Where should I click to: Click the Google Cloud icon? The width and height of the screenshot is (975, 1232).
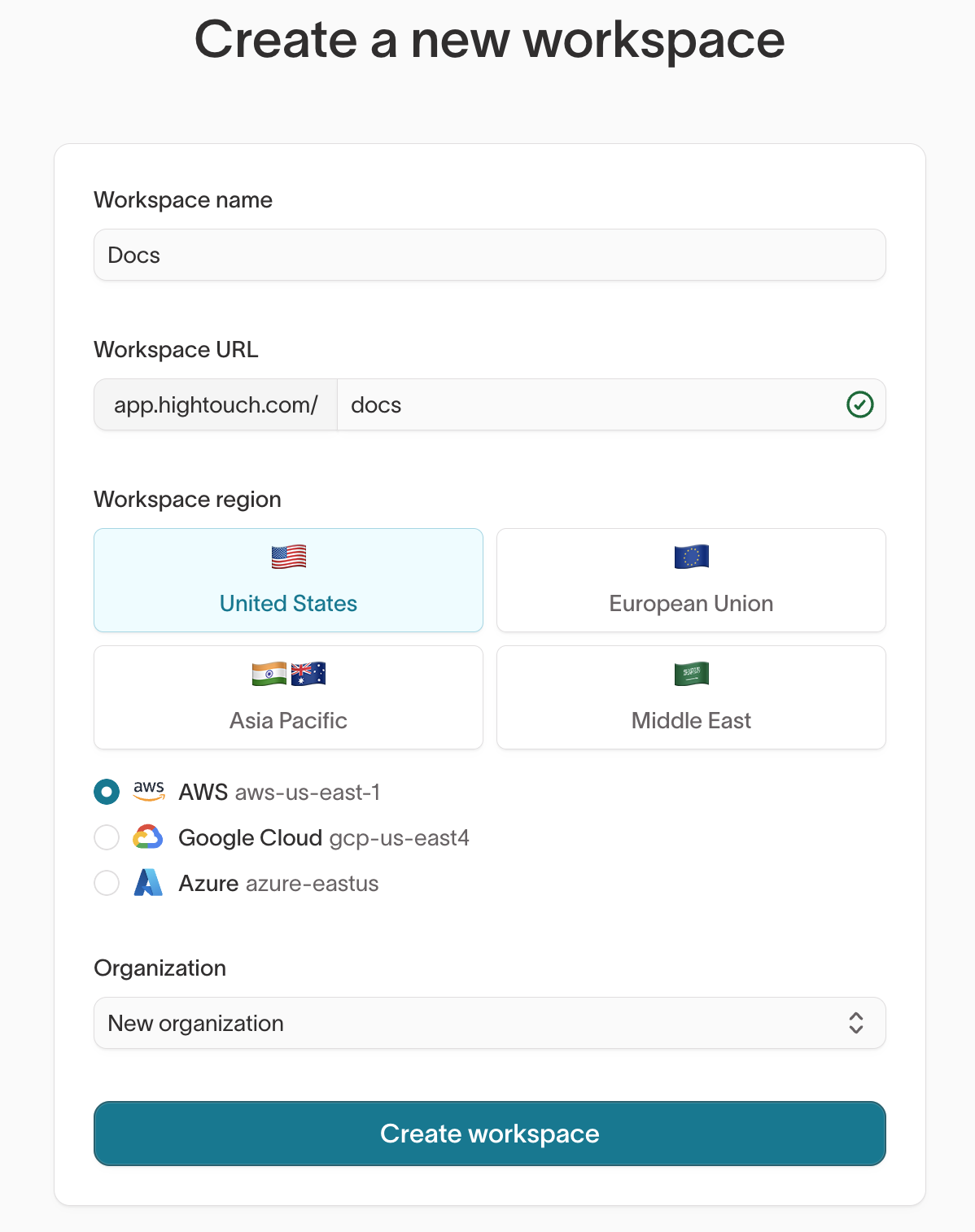149,837
